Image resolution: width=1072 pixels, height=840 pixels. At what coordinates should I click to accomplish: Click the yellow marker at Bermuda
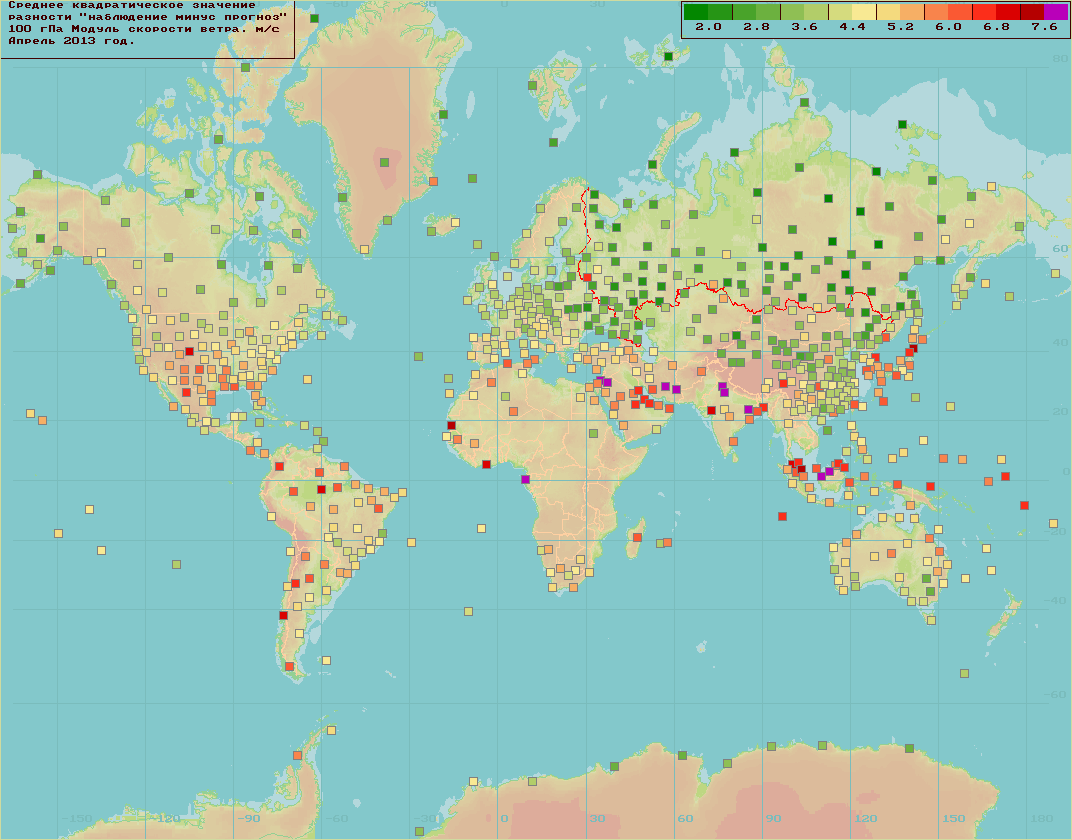(308, 379)
